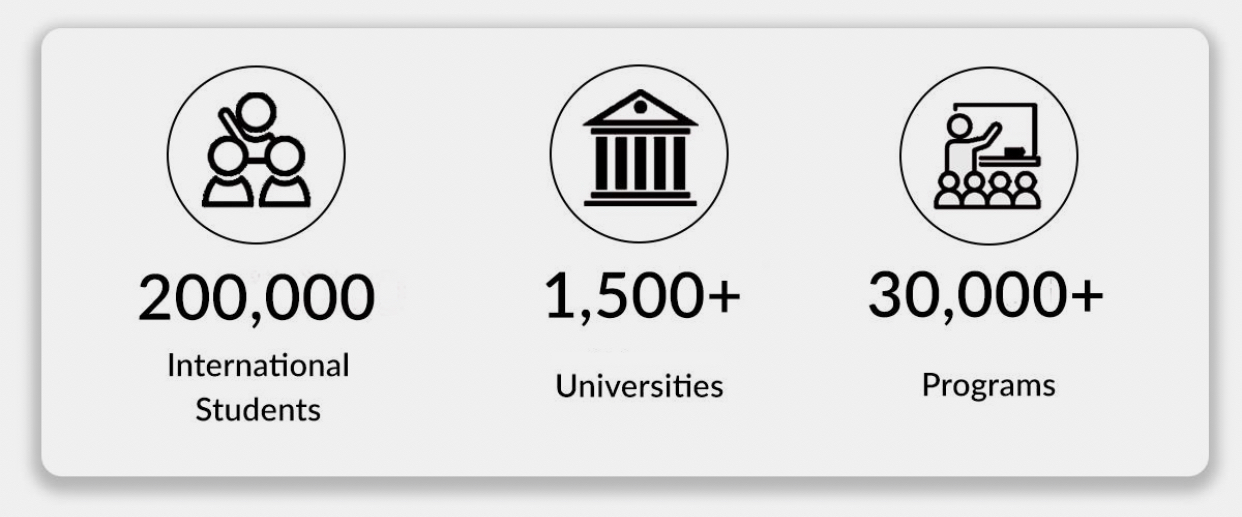Open the "Universities" label

pyautogui.click(x=640, y=386)
